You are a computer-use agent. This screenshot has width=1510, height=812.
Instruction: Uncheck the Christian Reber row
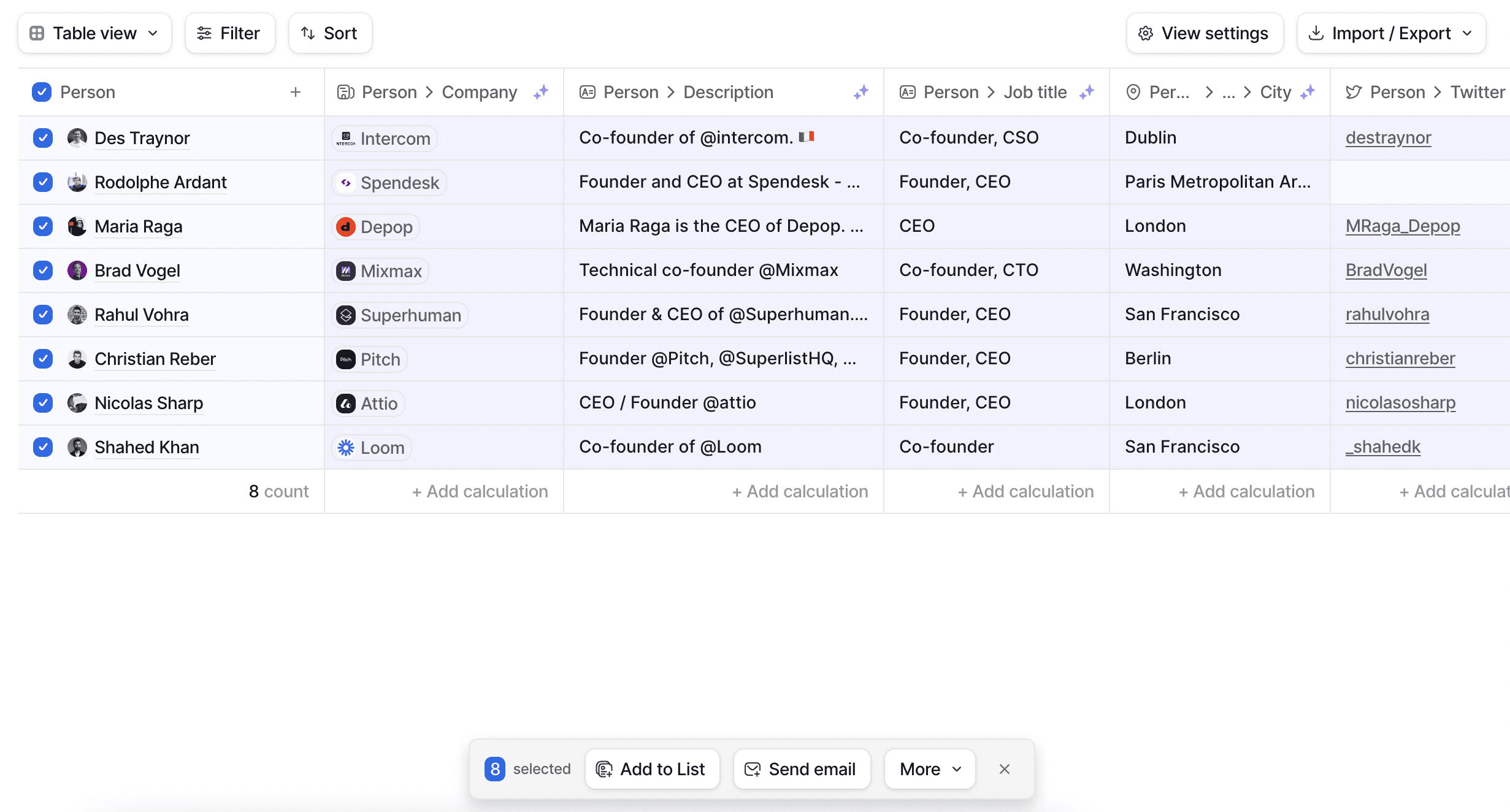43,359
